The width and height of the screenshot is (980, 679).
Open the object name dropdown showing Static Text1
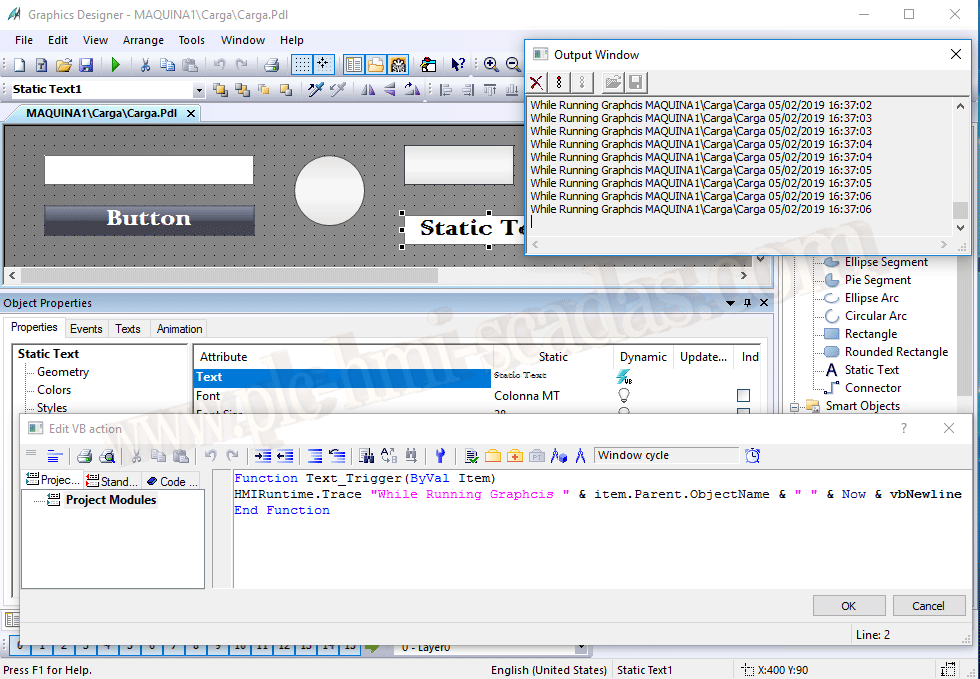pos(199,90)
